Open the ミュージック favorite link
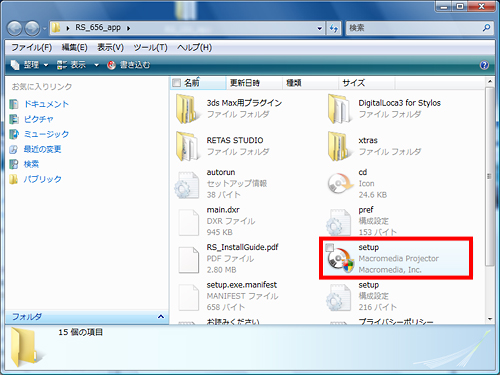The image size is (500, 375). [46, 134]
